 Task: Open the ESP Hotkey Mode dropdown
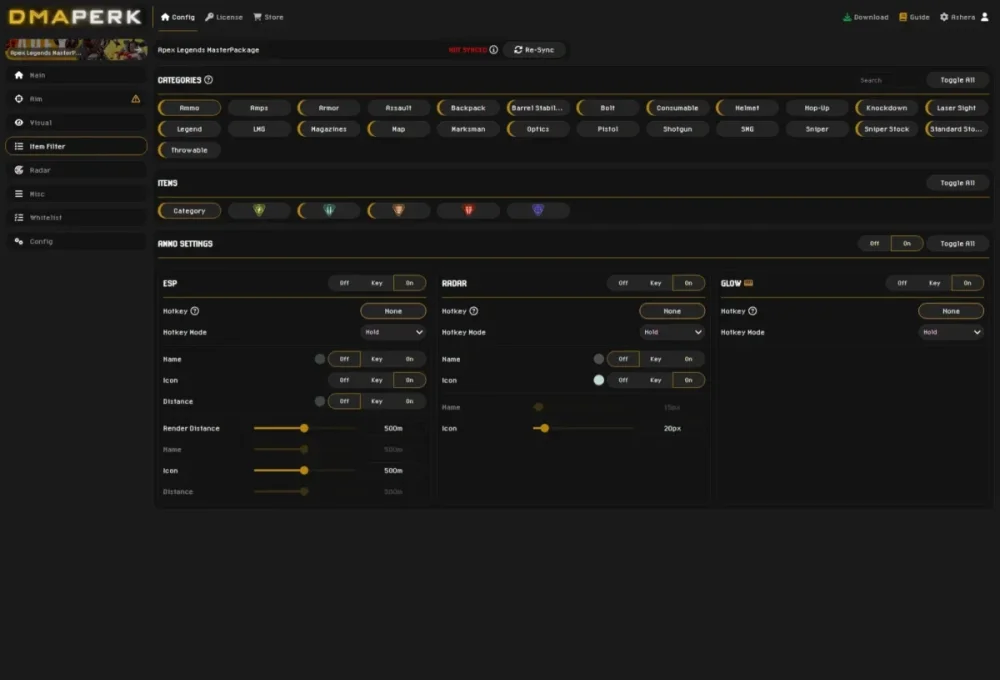click(393, 332)
